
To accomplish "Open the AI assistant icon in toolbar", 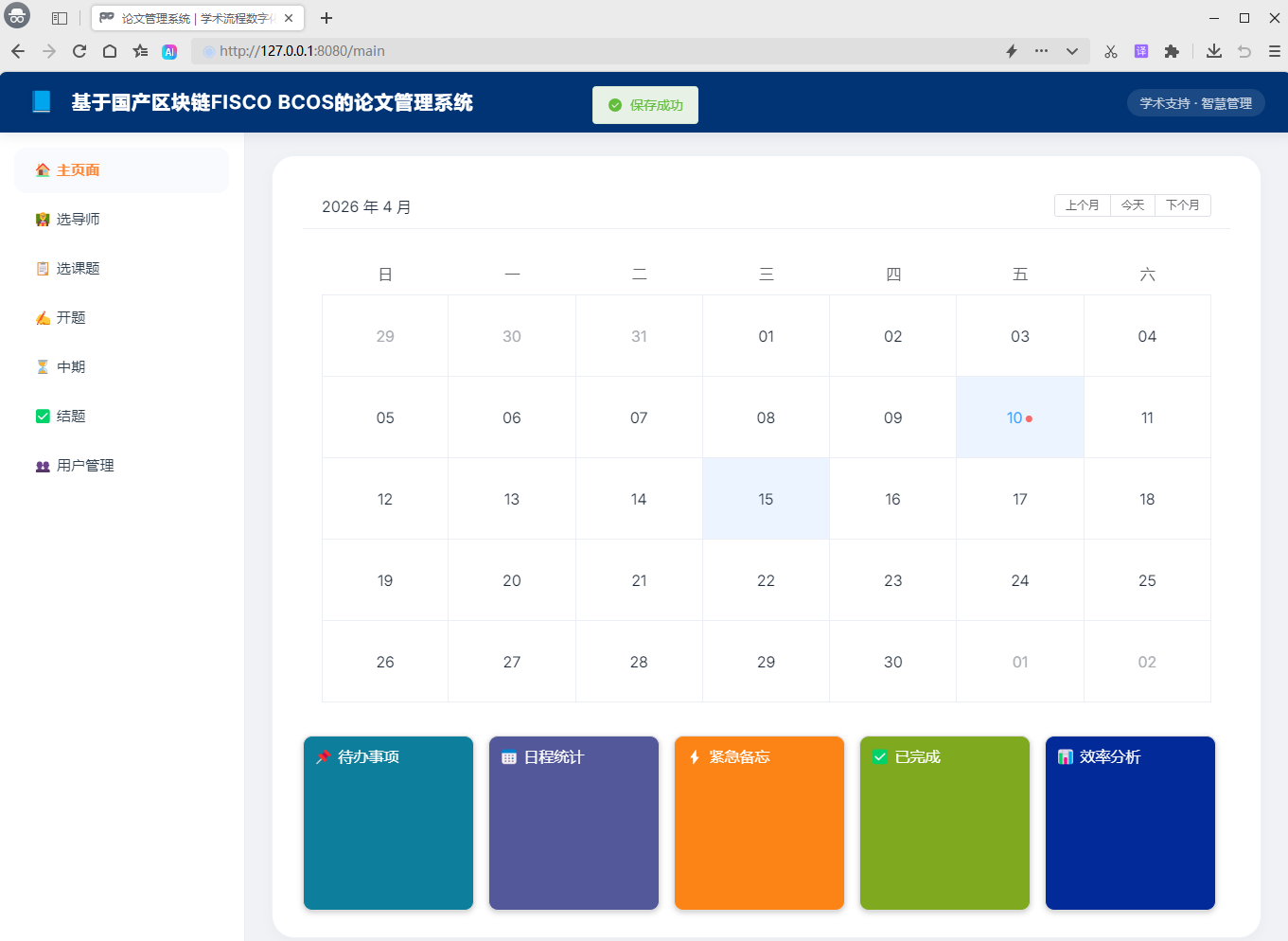I will coord(169,52).
